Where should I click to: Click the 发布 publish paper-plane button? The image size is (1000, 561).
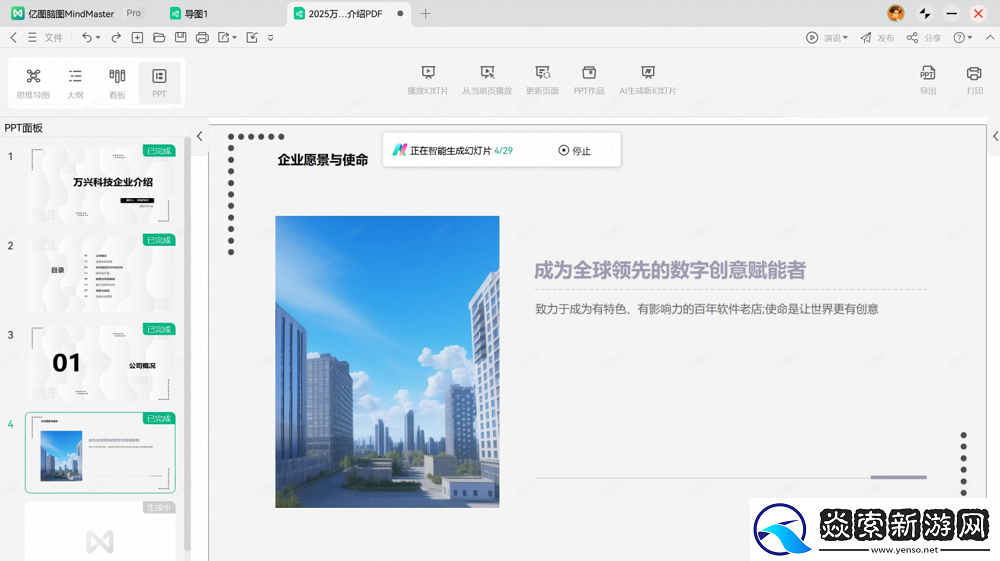[877, 38]
